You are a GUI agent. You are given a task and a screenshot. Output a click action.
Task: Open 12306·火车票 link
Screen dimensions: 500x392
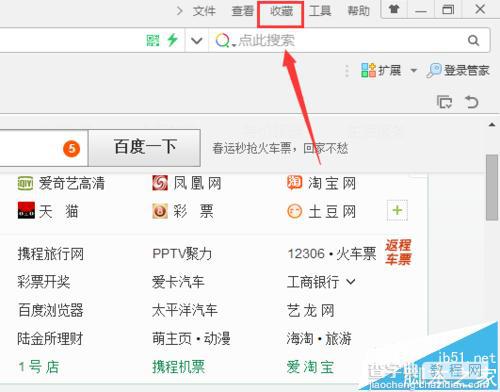(x=332, y=254)
